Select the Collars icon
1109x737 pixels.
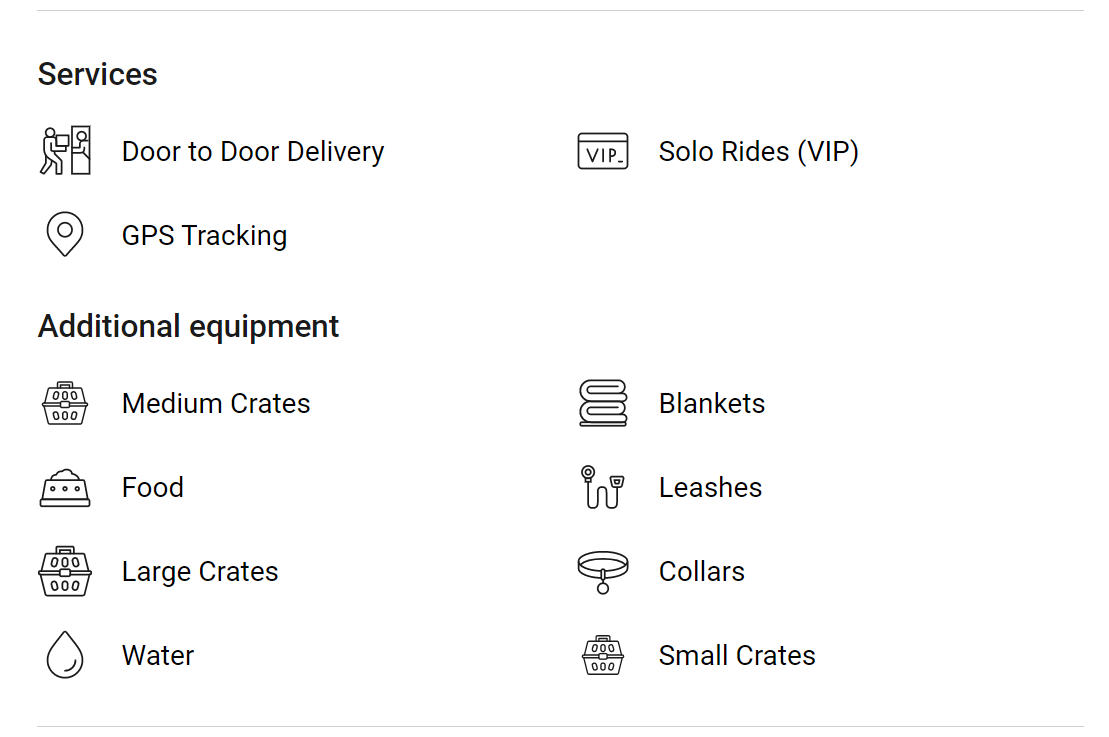click(x=603, y=571)
